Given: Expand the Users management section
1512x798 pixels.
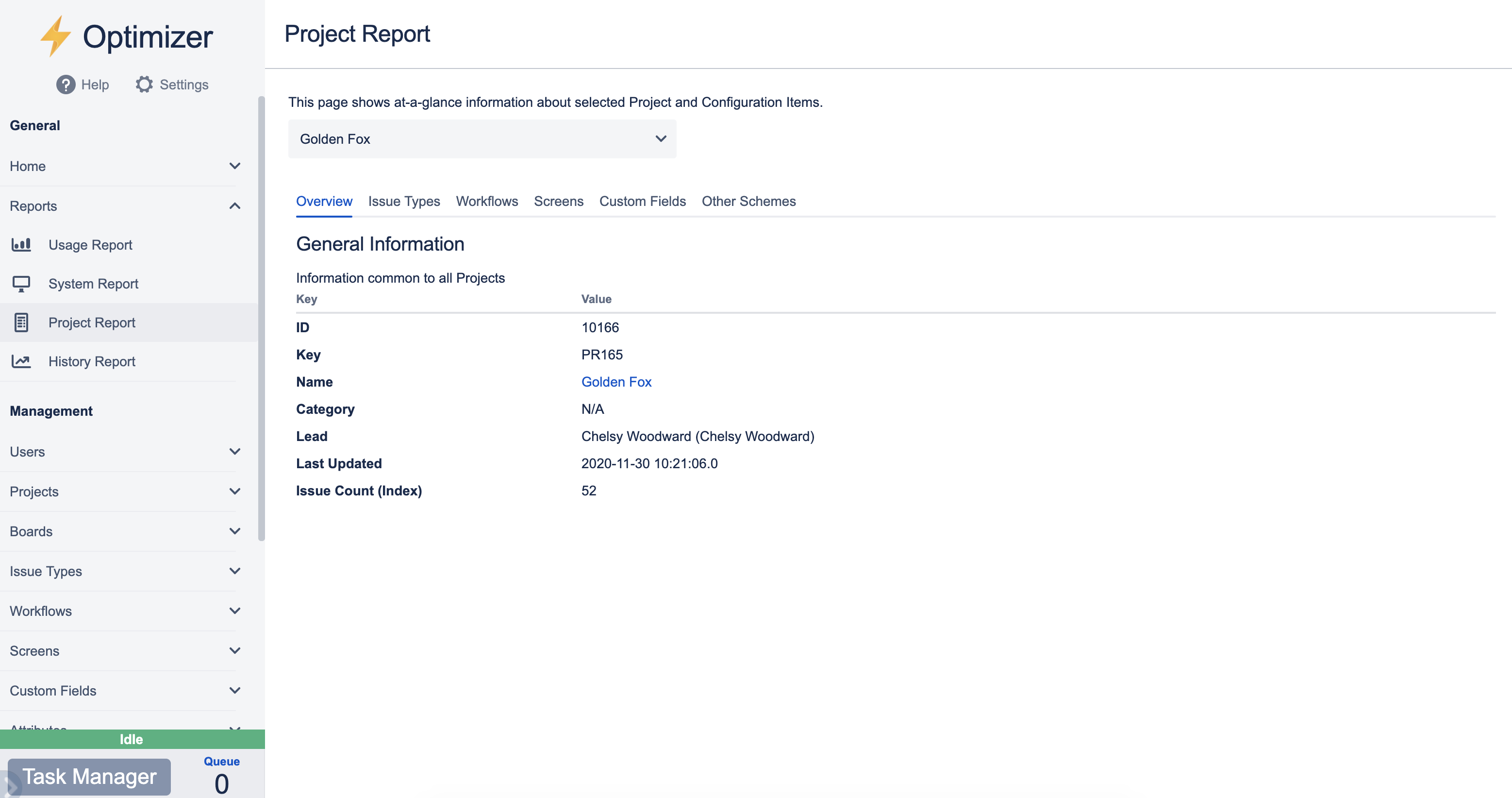Looking at the screenshot, I should tap(234, 452).
